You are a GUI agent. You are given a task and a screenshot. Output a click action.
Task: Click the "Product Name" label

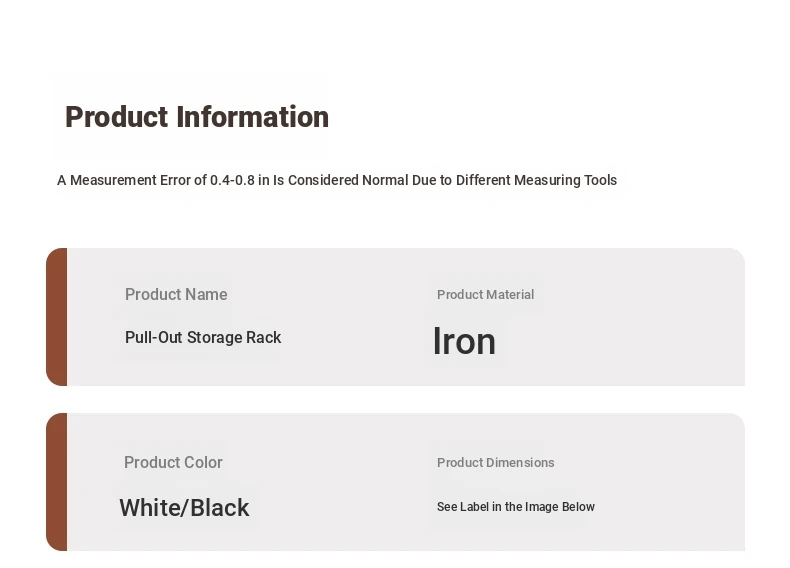[x=176, y=294]
